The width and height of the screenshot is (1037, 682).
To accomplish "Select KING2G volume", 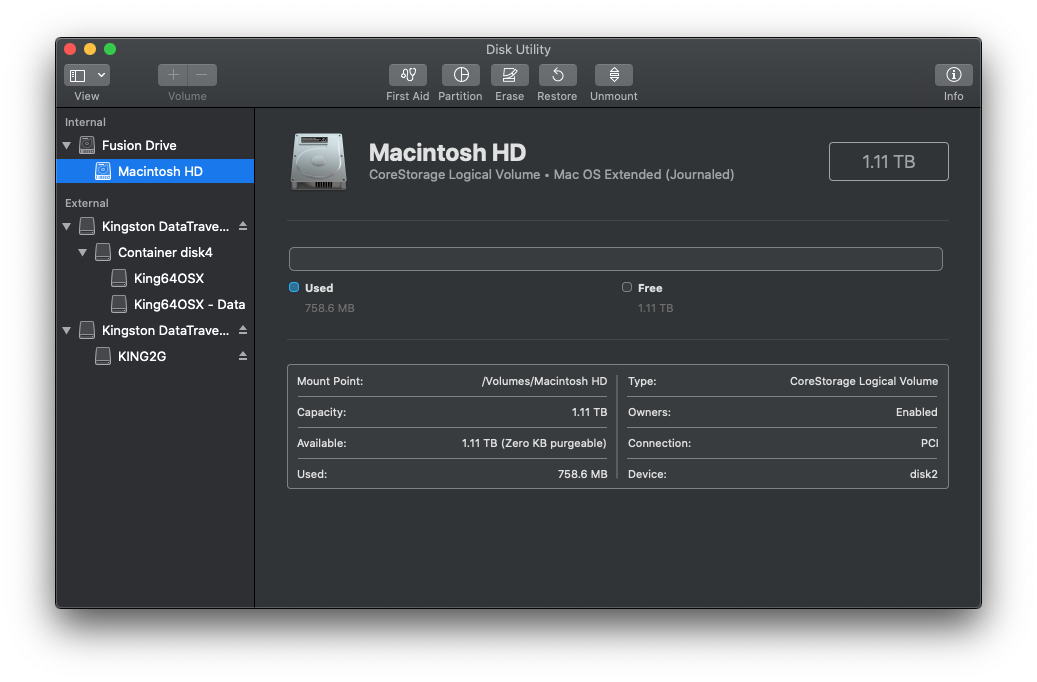I will click(x=155, y=356).
